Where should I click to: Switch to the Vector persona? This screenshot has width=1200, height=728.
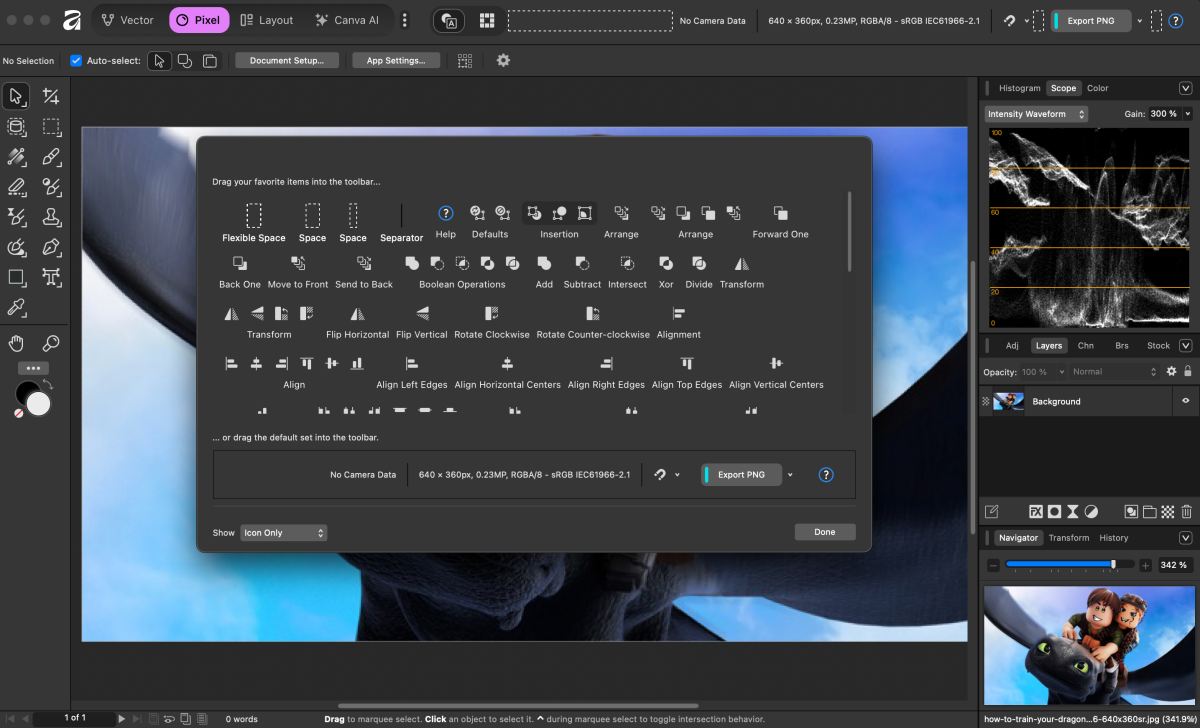point(128,19)
